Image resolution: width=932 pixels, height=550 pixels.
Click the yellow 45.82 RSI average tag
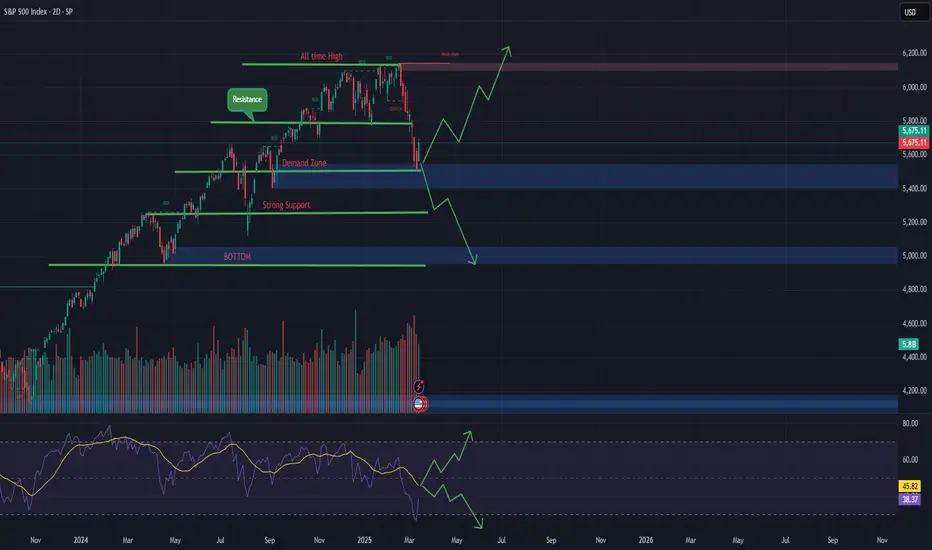(910, 486)
